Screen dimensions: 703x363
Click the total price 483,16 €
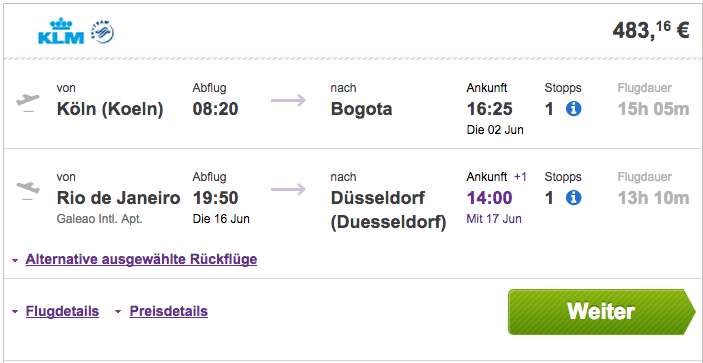pos(651,31)
